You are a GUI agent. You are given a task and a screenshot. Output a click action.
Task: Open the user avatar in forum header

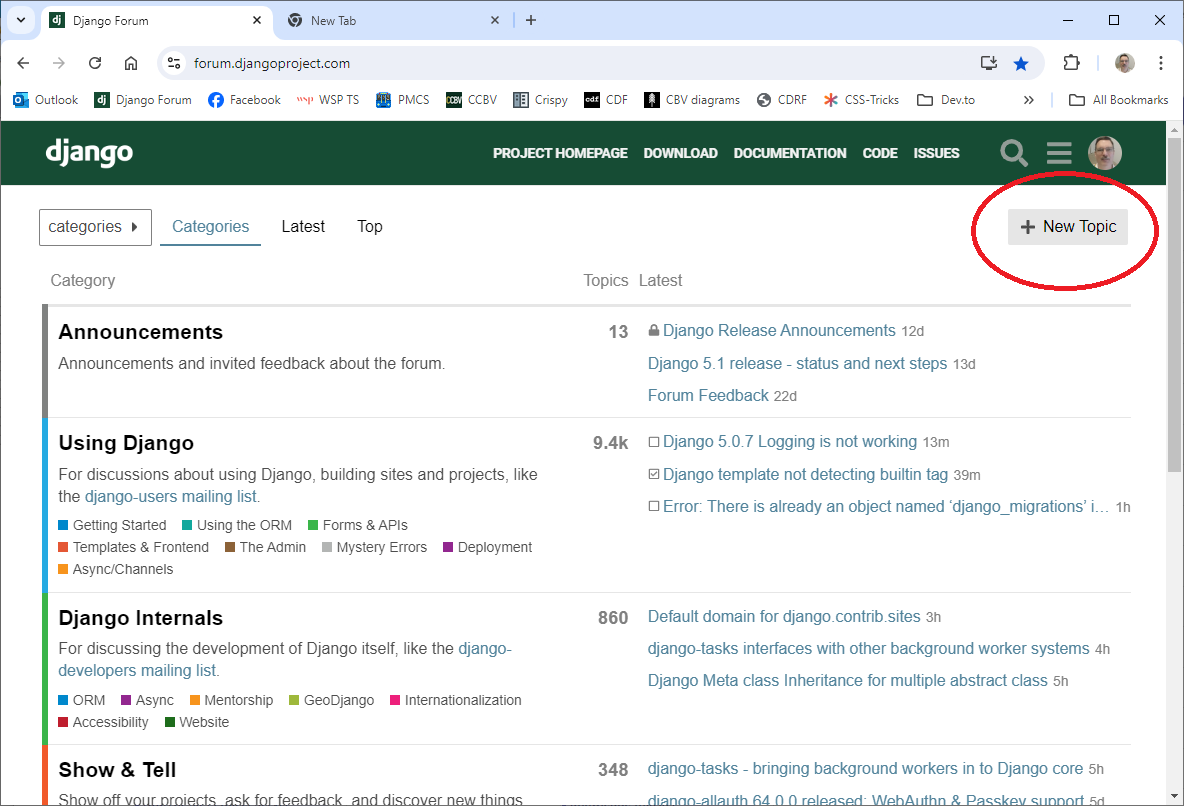pyautogui.click(x=1105, y=153)
